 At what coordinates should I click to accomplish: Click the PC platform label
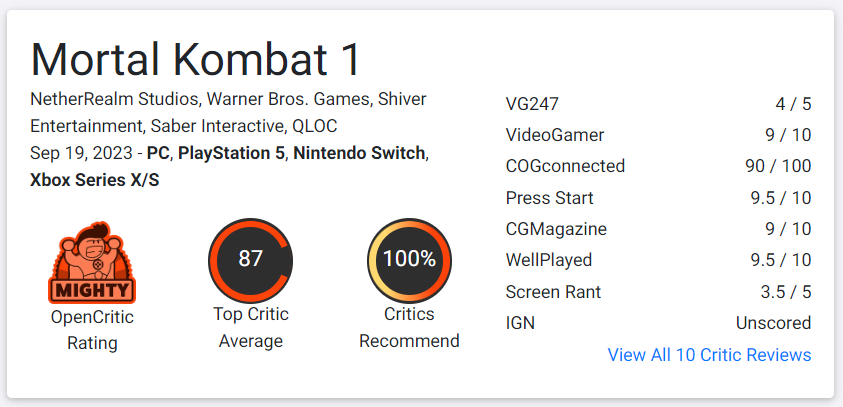pos(158,153)
